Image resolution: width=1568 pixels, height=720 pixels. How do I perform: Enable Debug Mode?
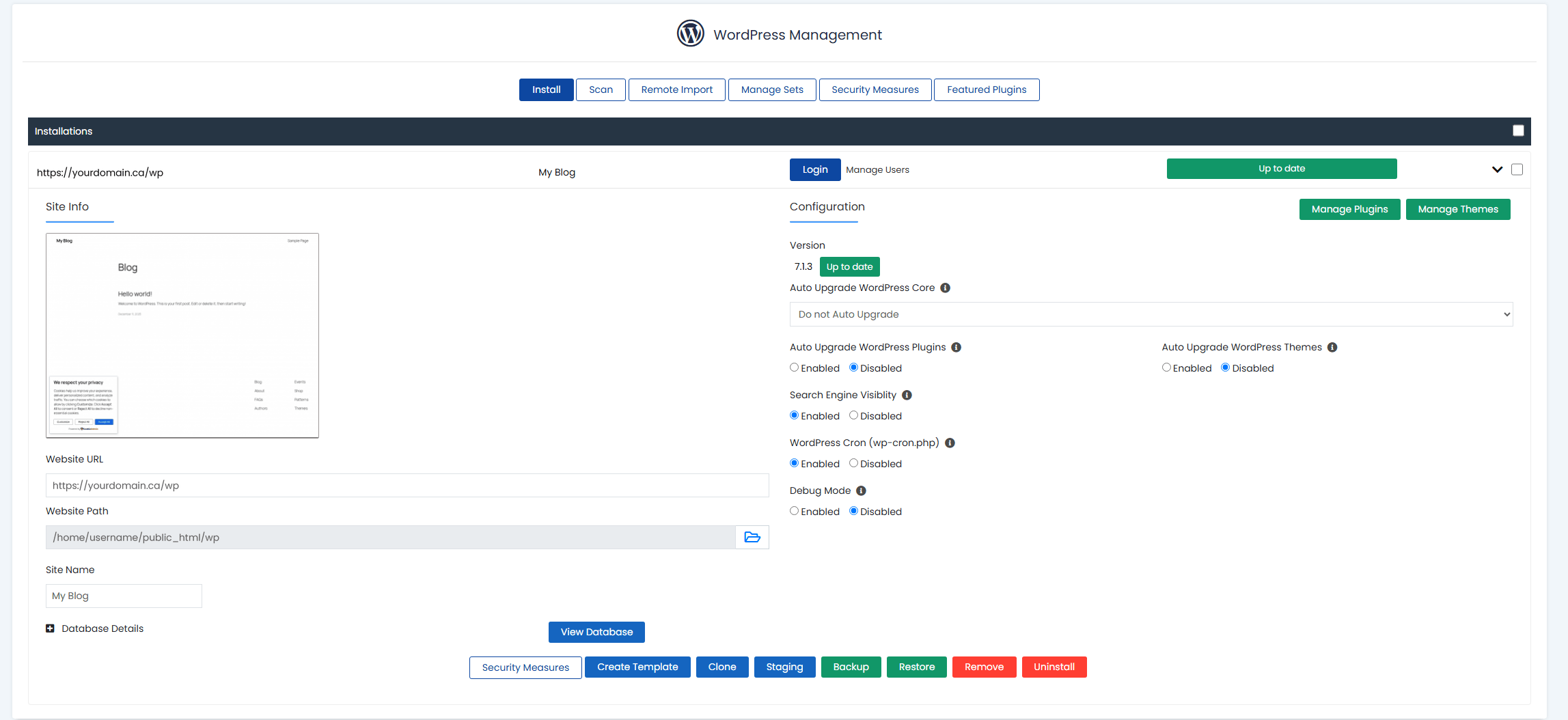click(x=794, y=511)
